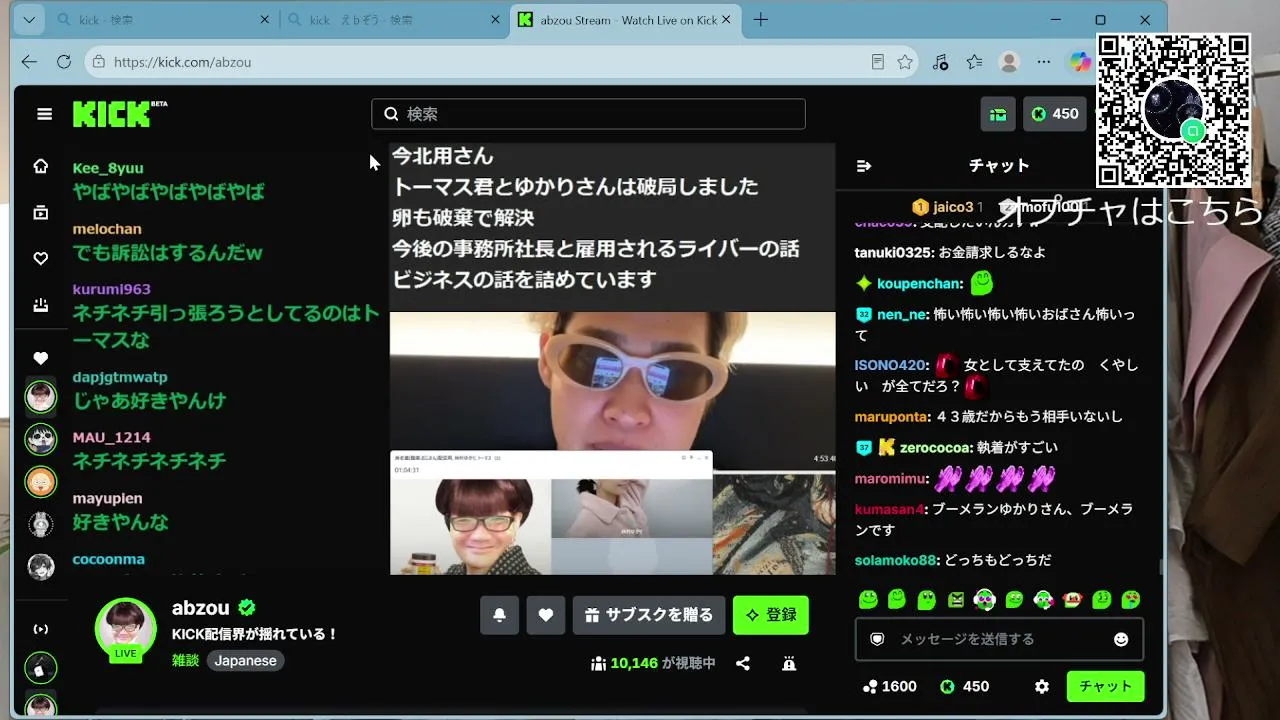The image size is (1280, 720).
Task: Focus the 検索 search field
Action: click(x=588, y=114)
